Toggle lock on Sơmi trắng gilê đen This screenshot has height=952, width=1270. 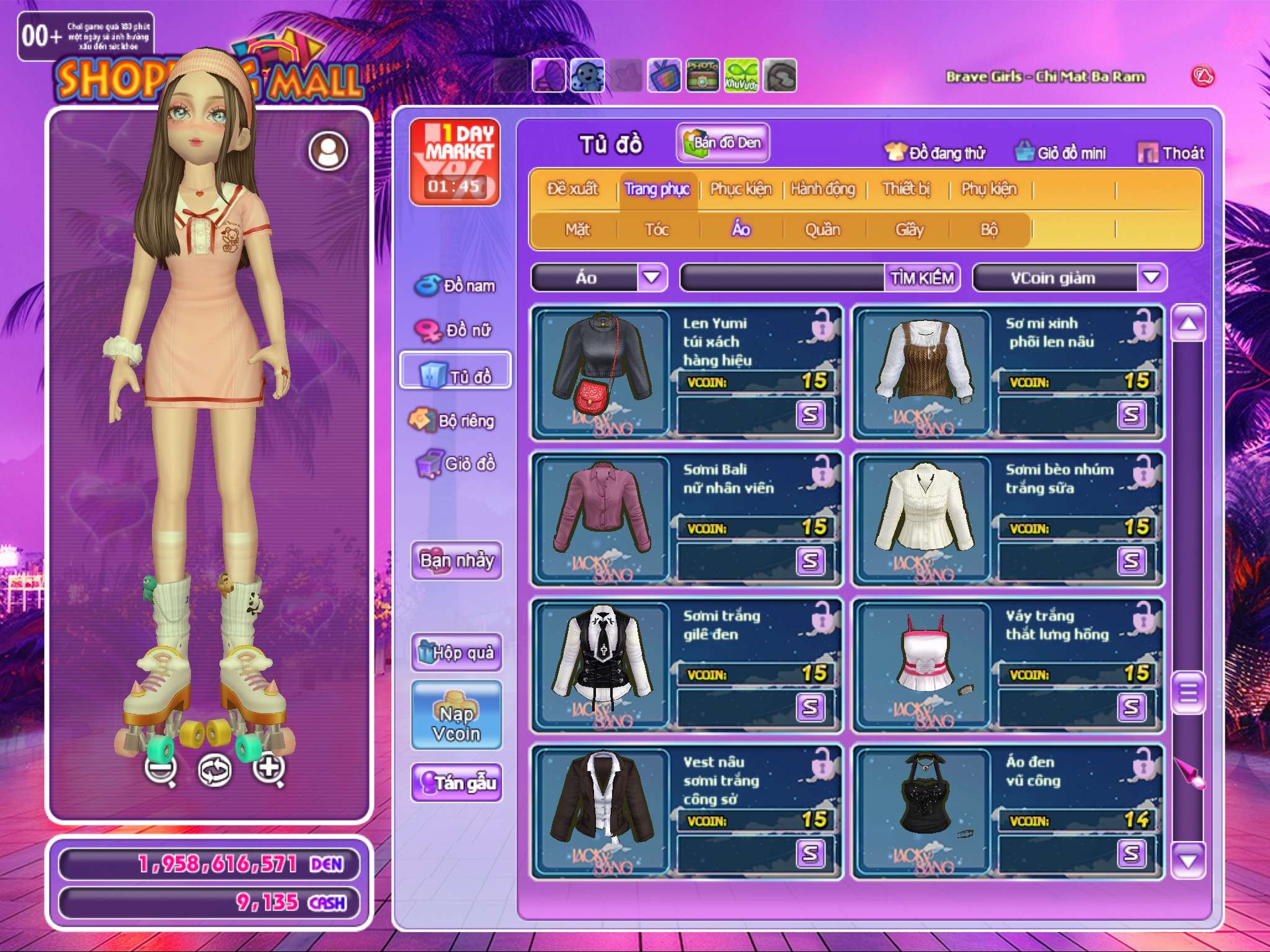click(824, 617)
